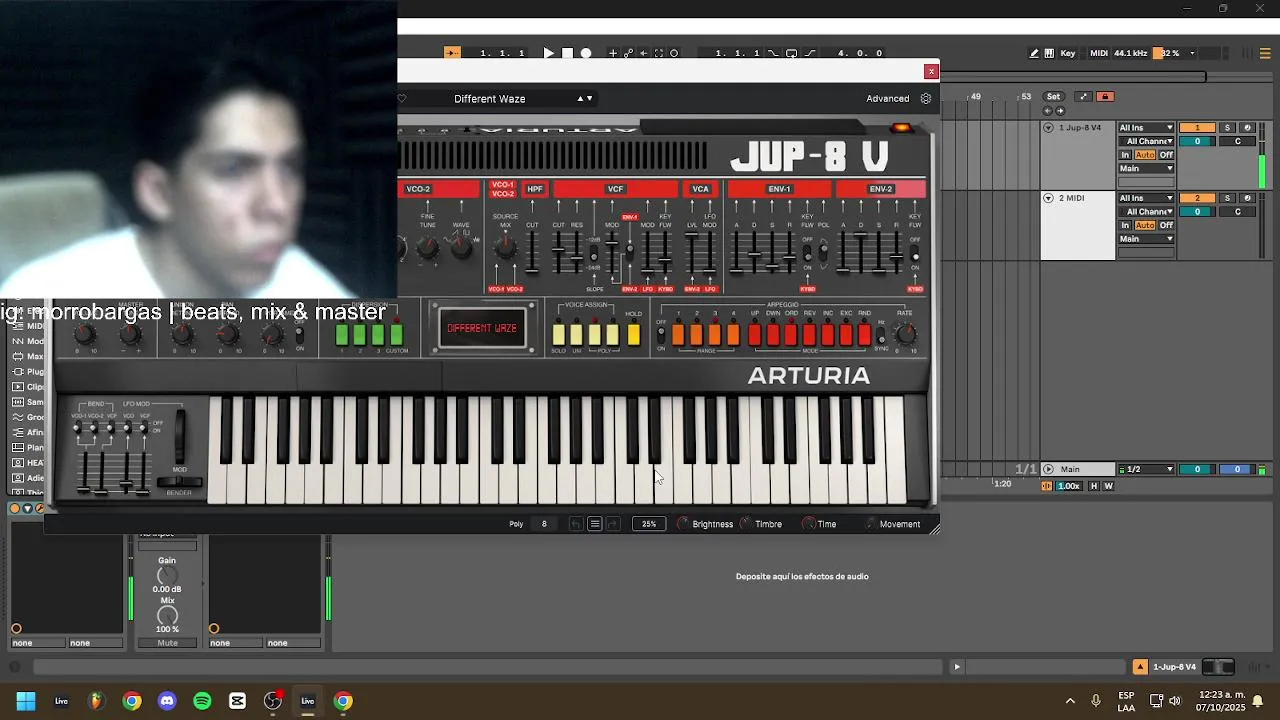Open the Jup-8 V history list icon
The width and height of the screenshot is (1280, 720).
pyautogui.click(x=594, y=524)
